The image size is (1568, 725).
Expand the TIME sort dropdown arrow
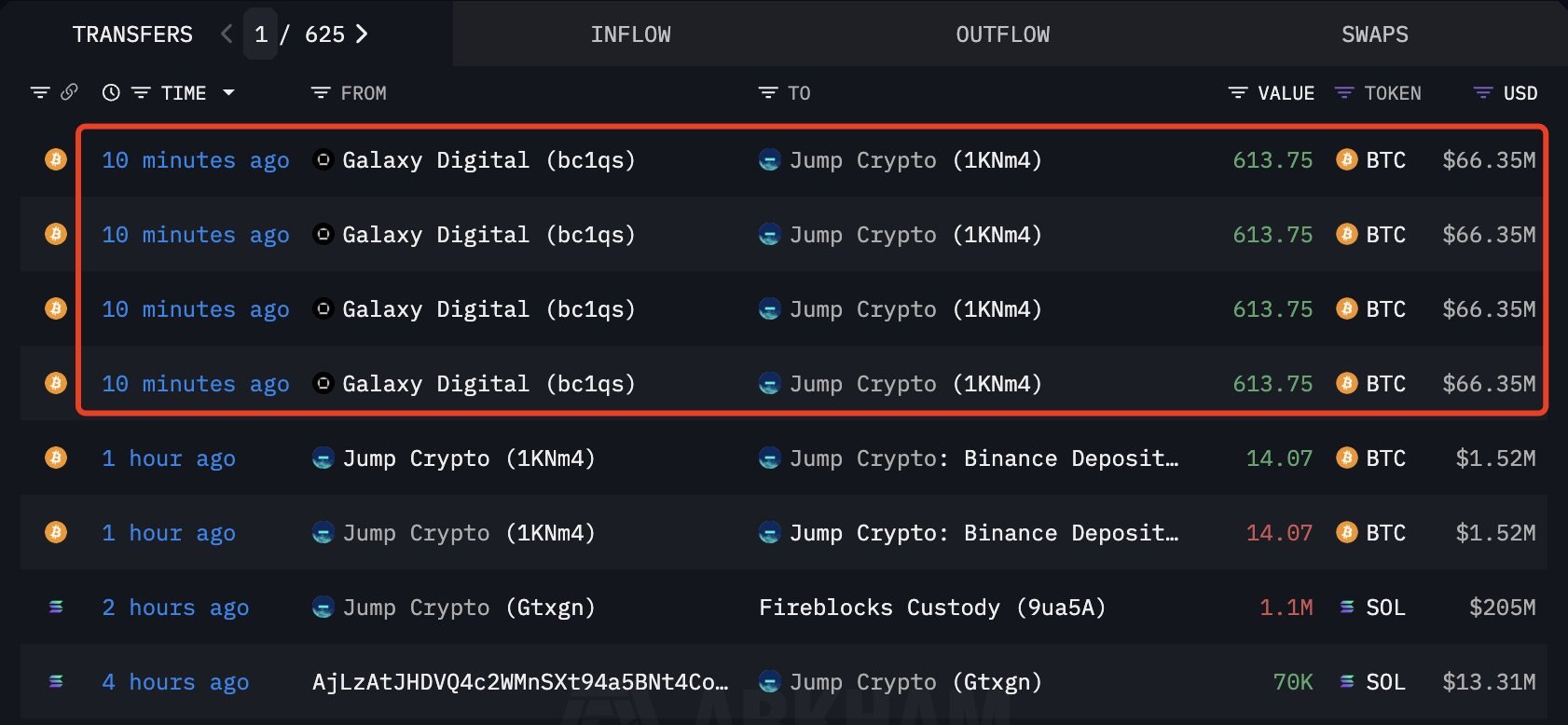click(x=228, y=93)
